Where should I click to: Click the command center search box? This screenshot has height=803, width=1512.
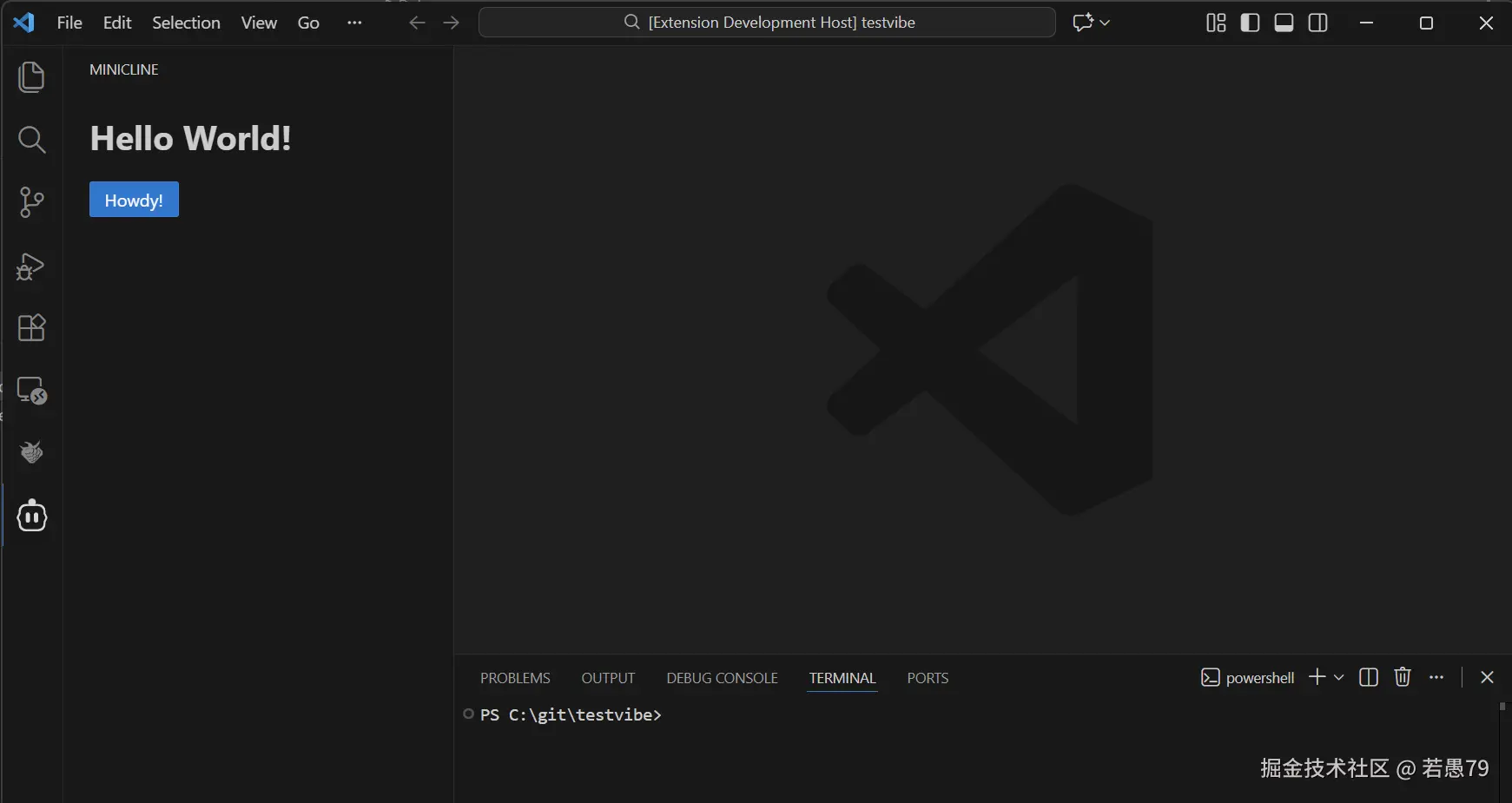[767, 23]
